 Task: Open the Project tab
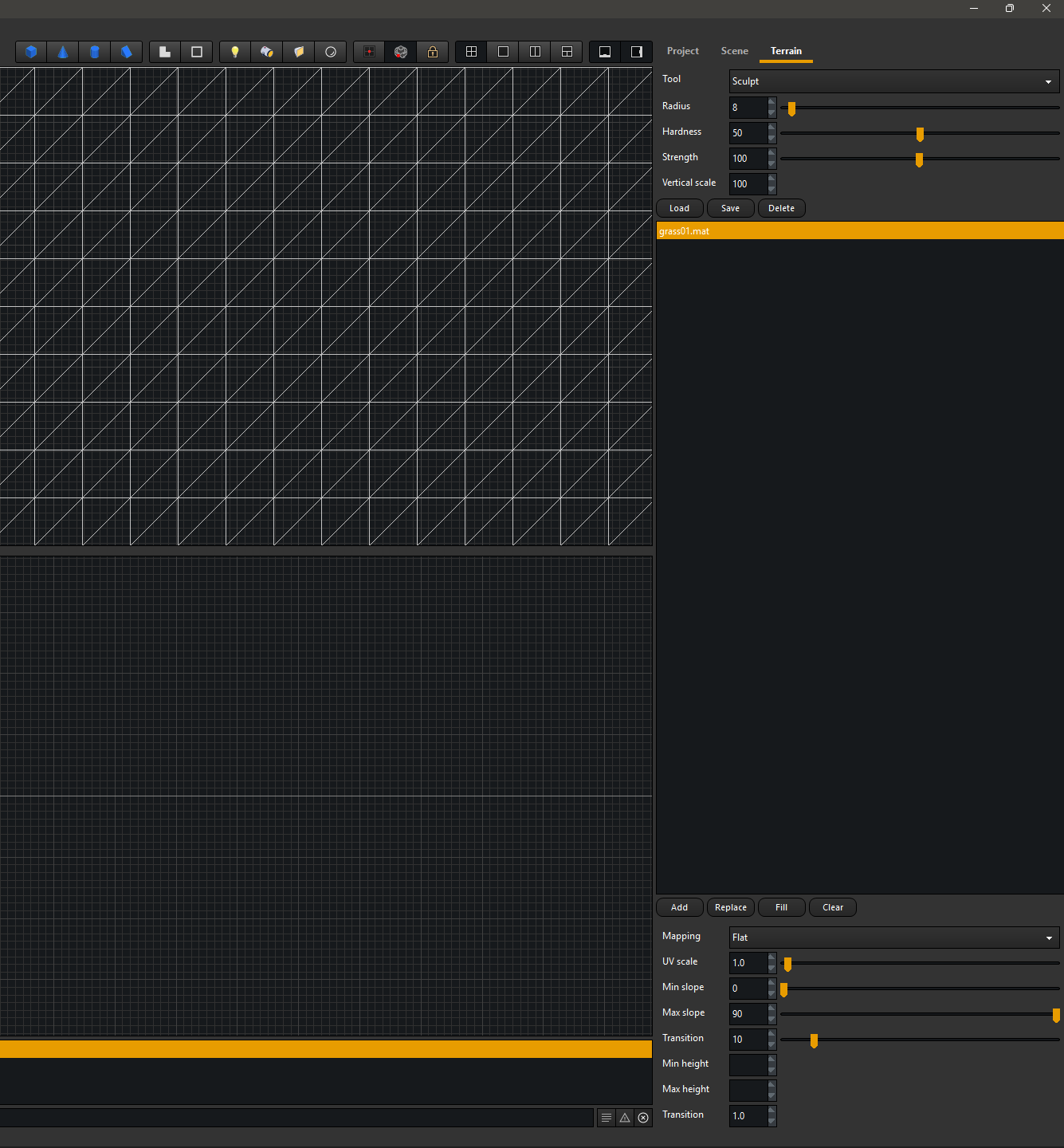pyautogui.click(x=682, y=51)
